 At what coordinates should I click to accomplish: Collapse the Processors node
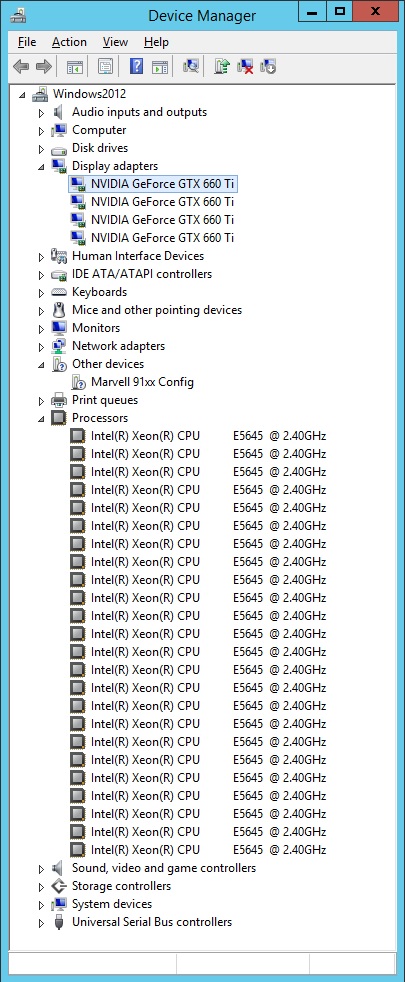[41, 418]
